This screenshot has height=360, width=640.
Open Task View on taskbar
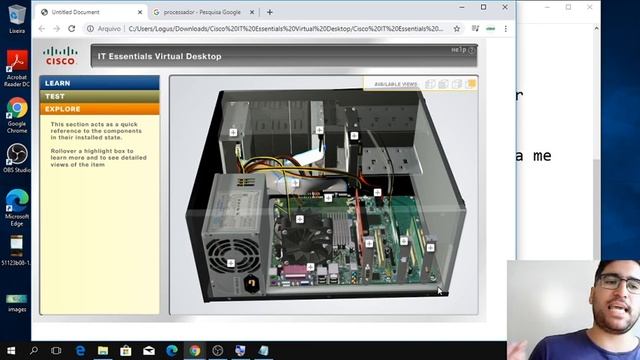coord(56,351)
